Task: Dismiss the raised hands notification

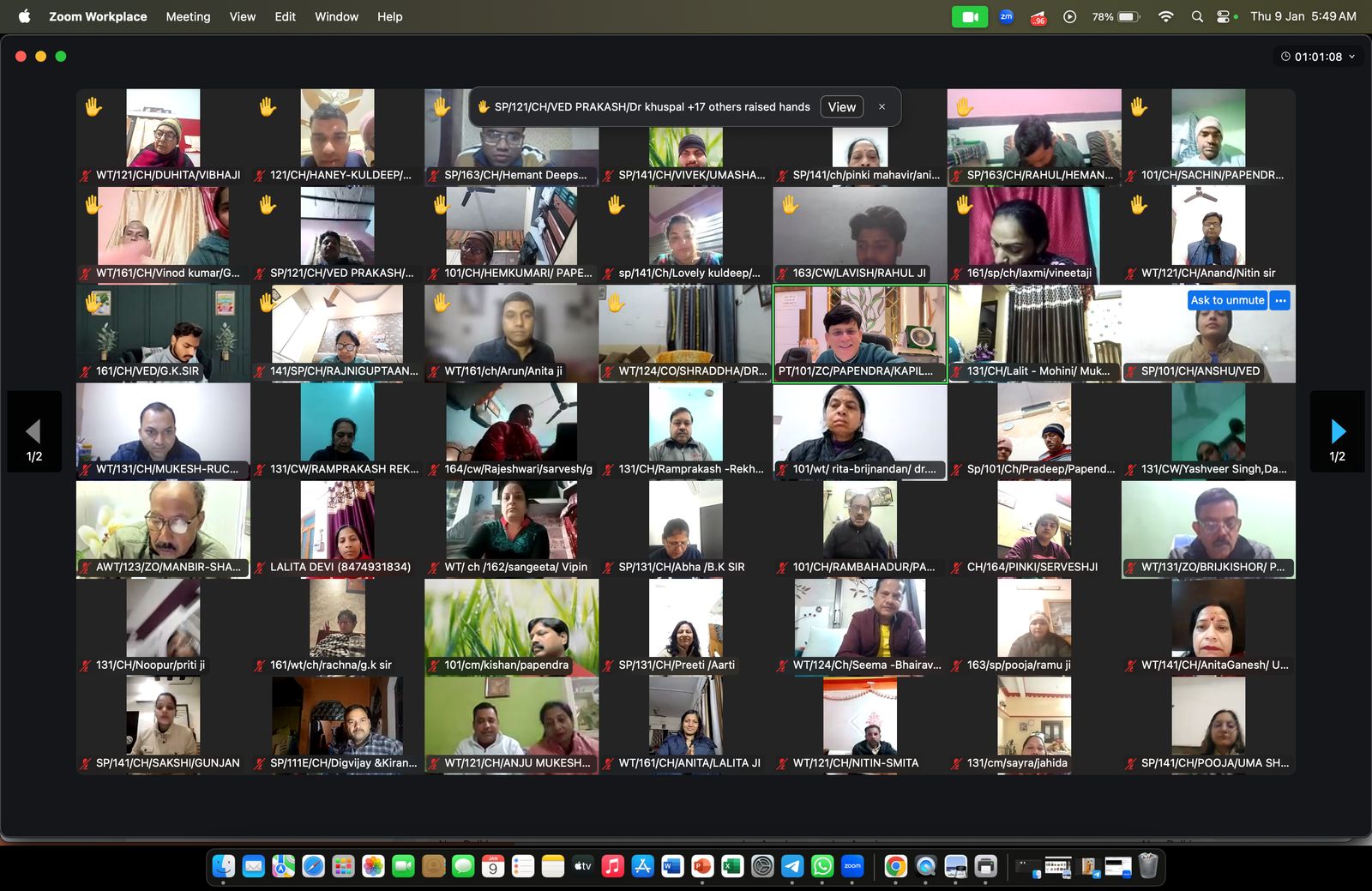Action: click(x=882, y=107)
